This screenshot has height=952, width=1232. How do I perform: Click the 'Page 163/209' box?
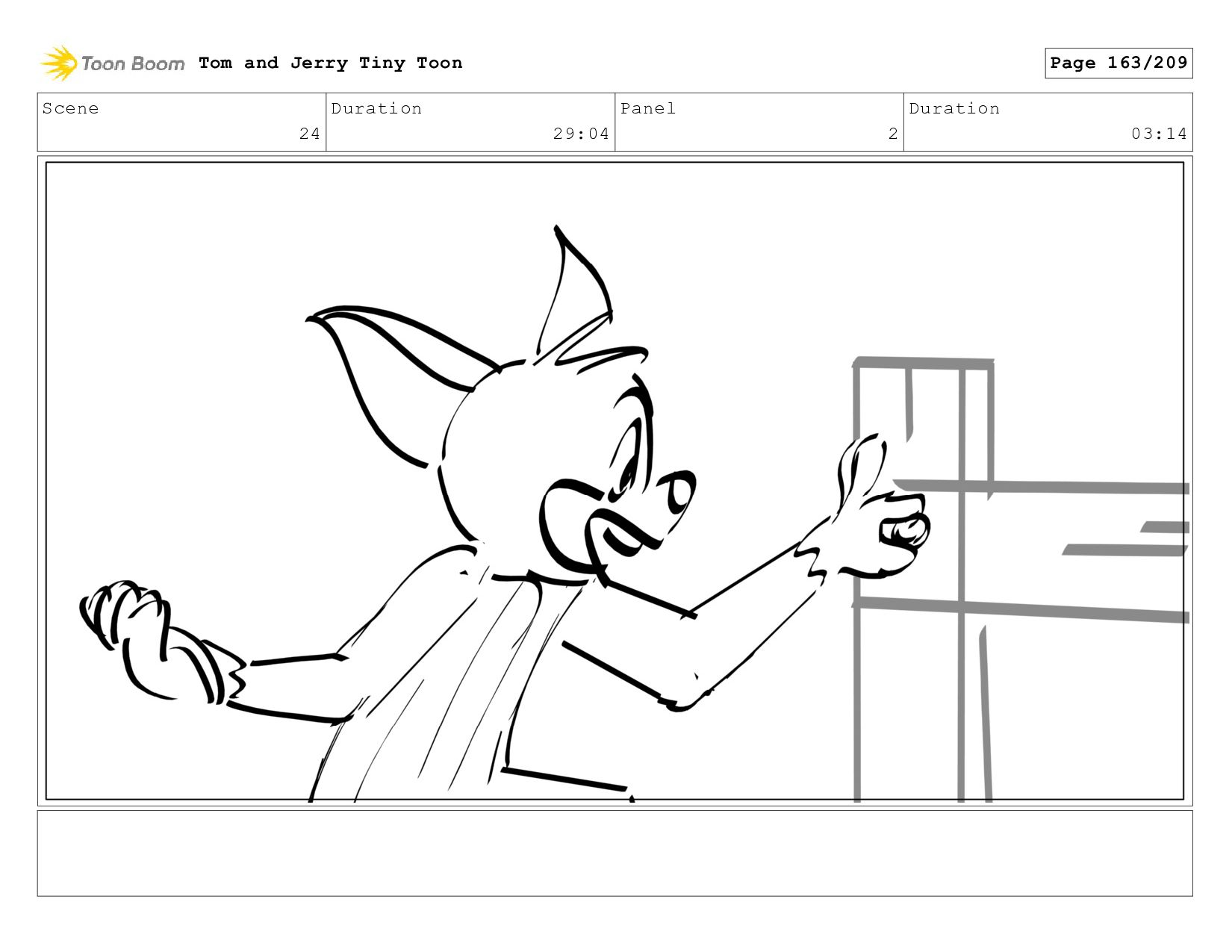click(x=1119, y=63)
